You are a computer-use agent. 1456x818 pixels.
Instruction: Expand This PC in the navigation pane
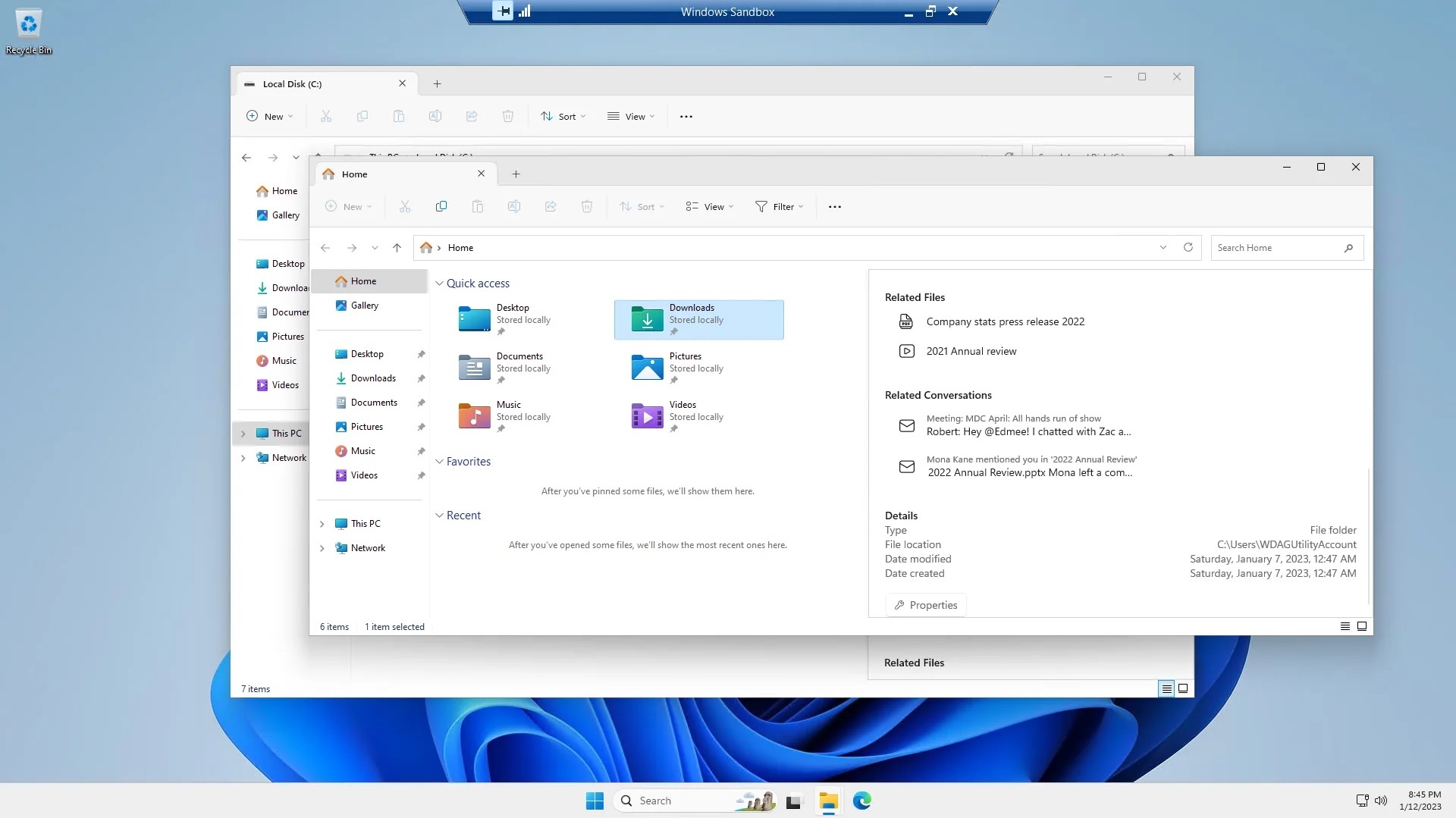click(x=321, y=523)
